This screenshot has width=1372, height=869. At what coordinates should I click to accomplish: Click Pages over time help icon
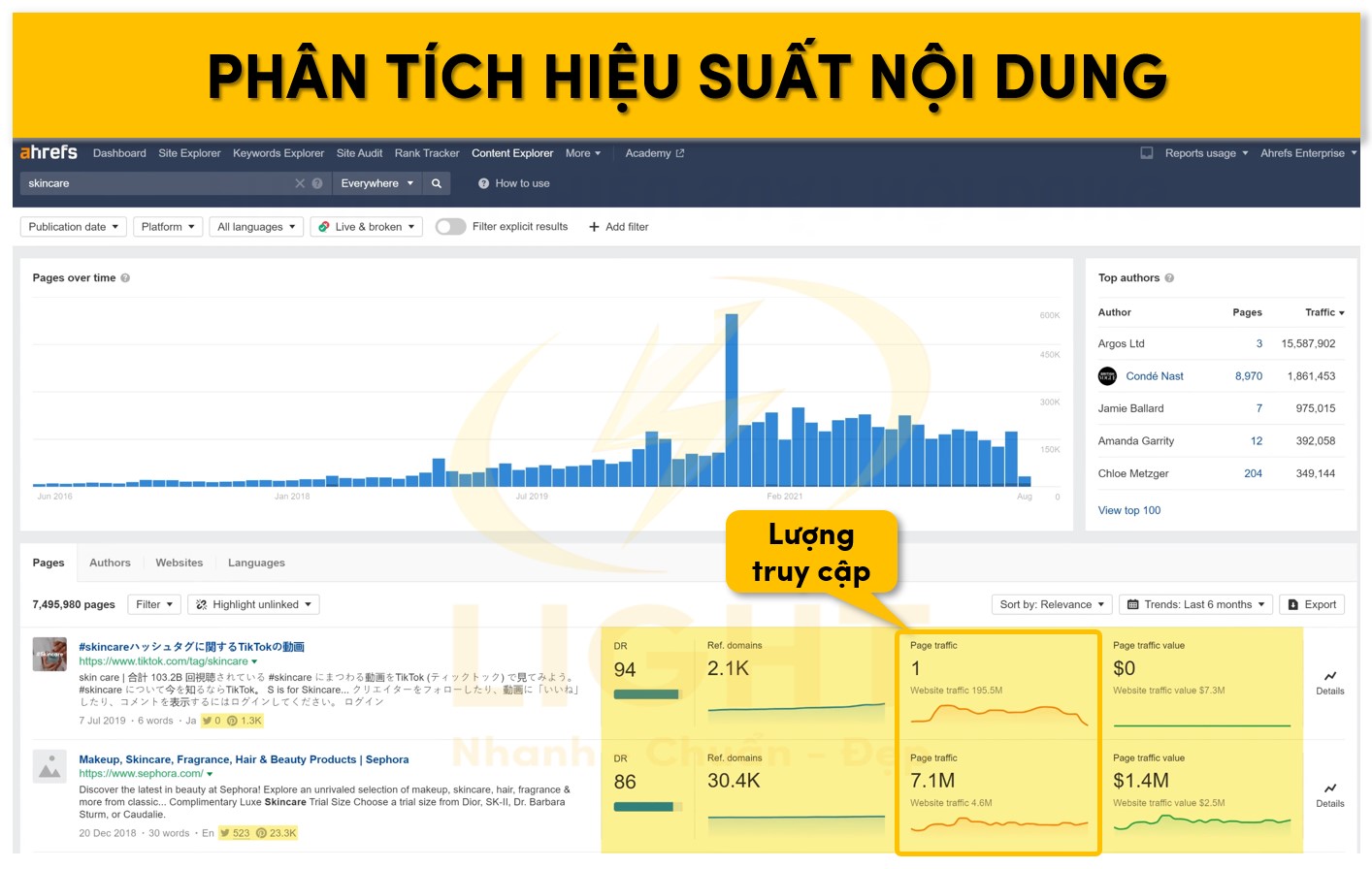tap(125, 278)
